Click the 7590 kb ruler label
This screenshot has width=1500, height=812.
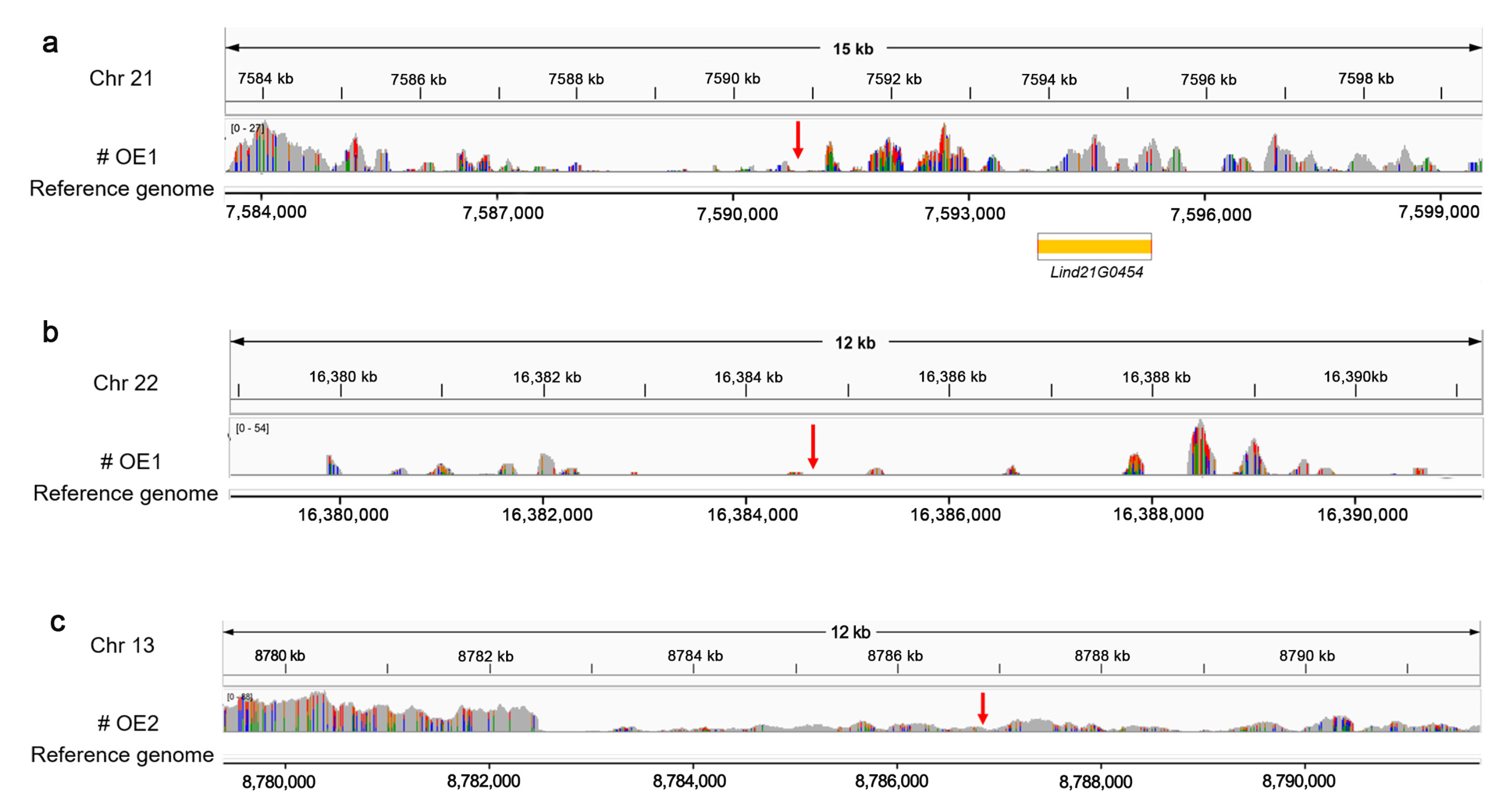click(732, 78)
